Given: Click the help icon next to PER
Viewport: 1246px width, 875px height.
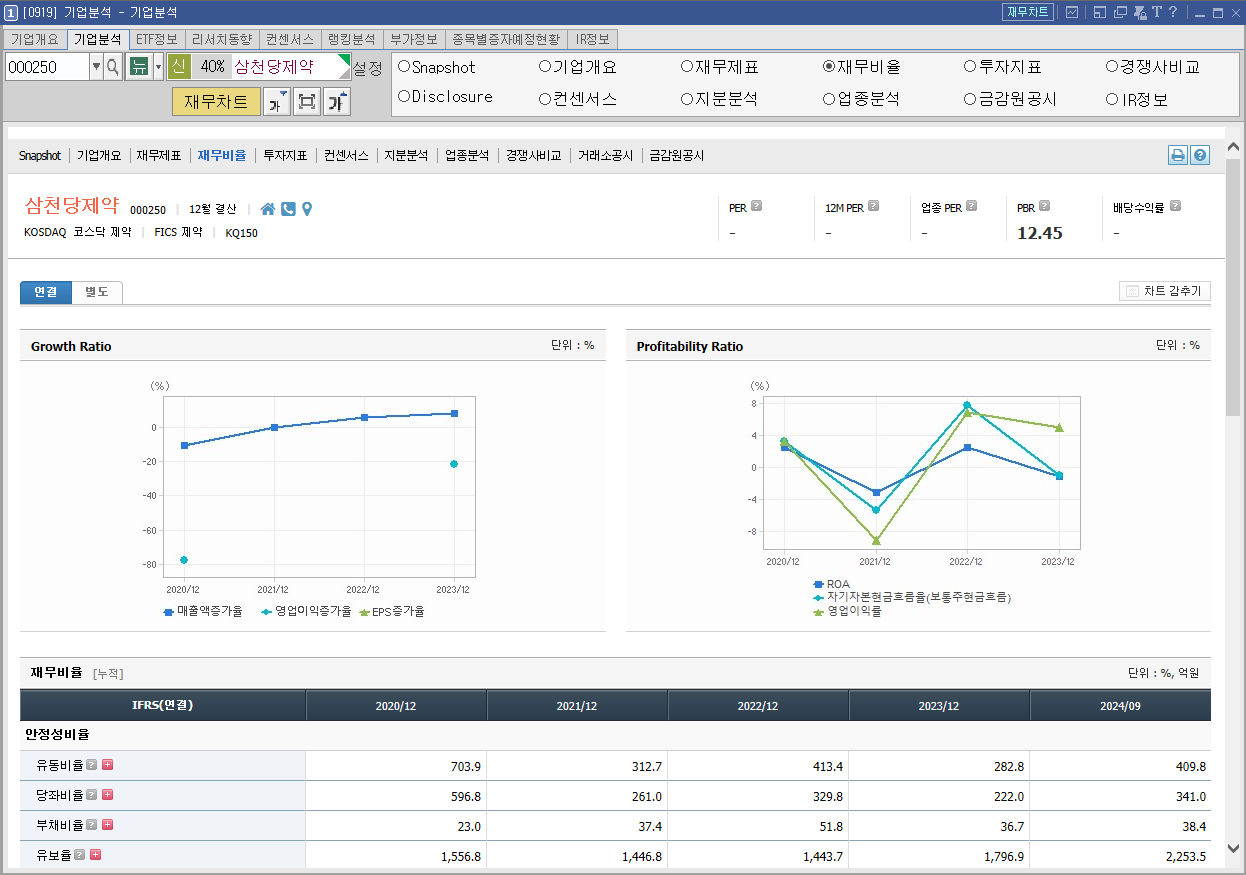Looking at the screenshot, I should pyautogui.click(x=756, y=207).
